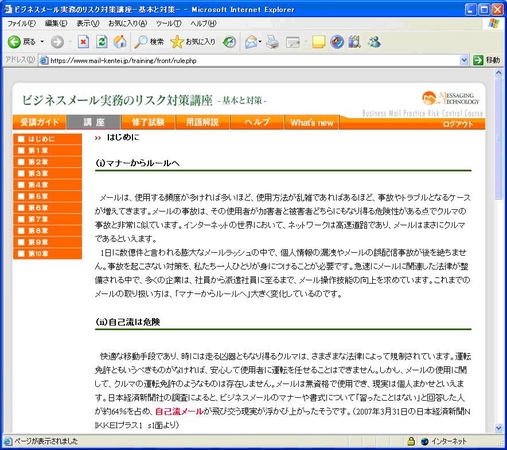
Task: Open Favorites with the star icon
Action: pos(177,42)
